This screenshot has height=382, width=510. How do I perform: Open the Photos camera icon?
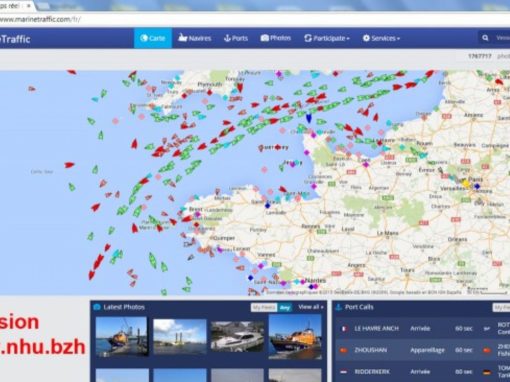coord(265,38)
